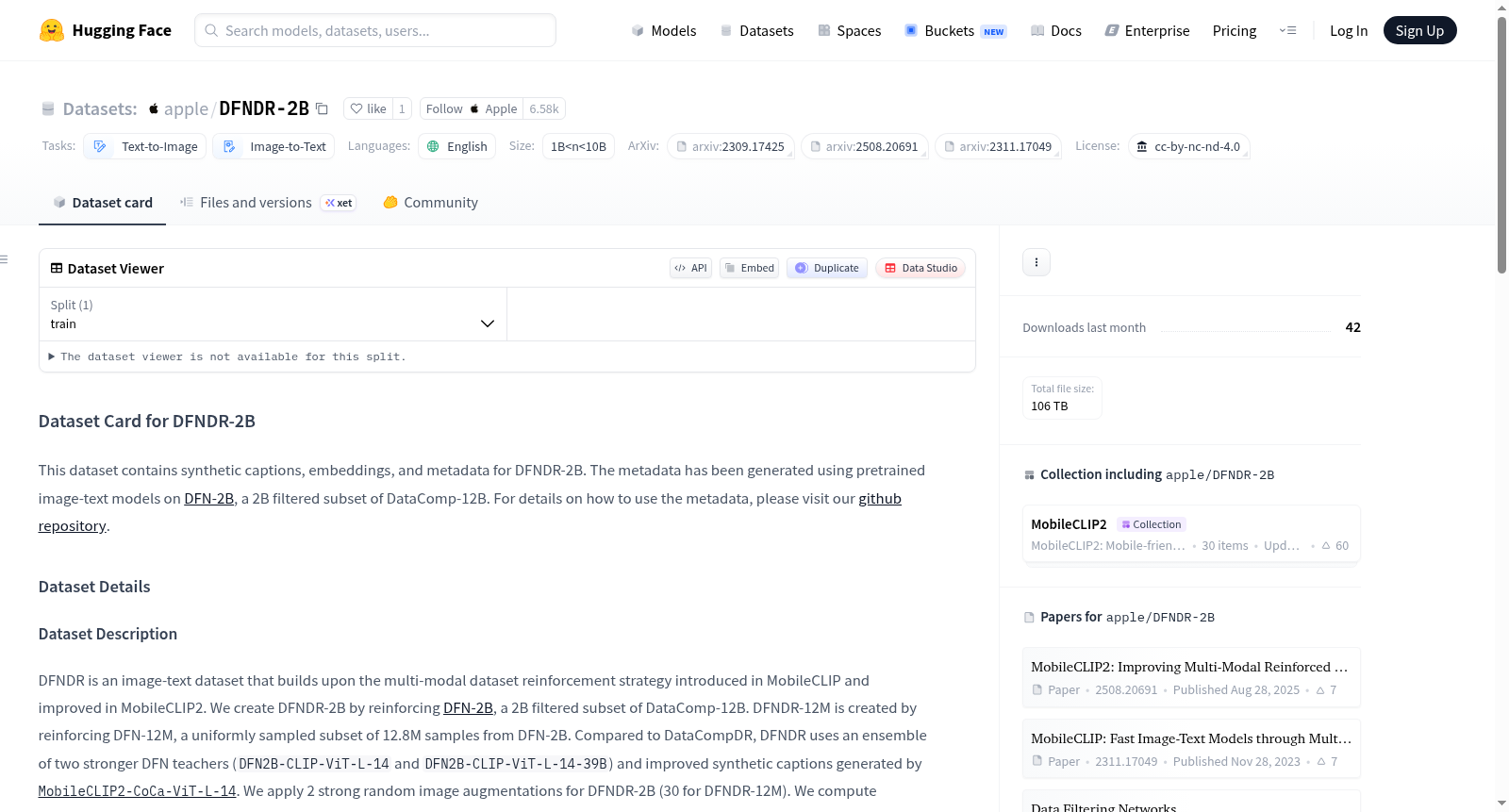Open the MobileCLIP2 collection card
The image size is (1509, 812).
(x=1191, y=534)
